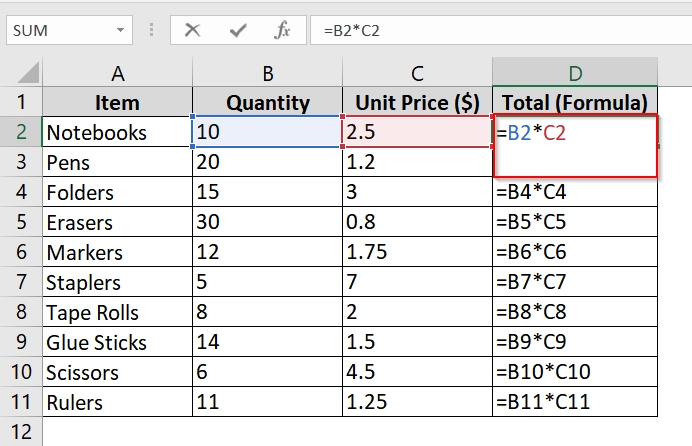Viewport: 692px width, 446px height.
Task: Select column C header
Action: pos(417,72)
